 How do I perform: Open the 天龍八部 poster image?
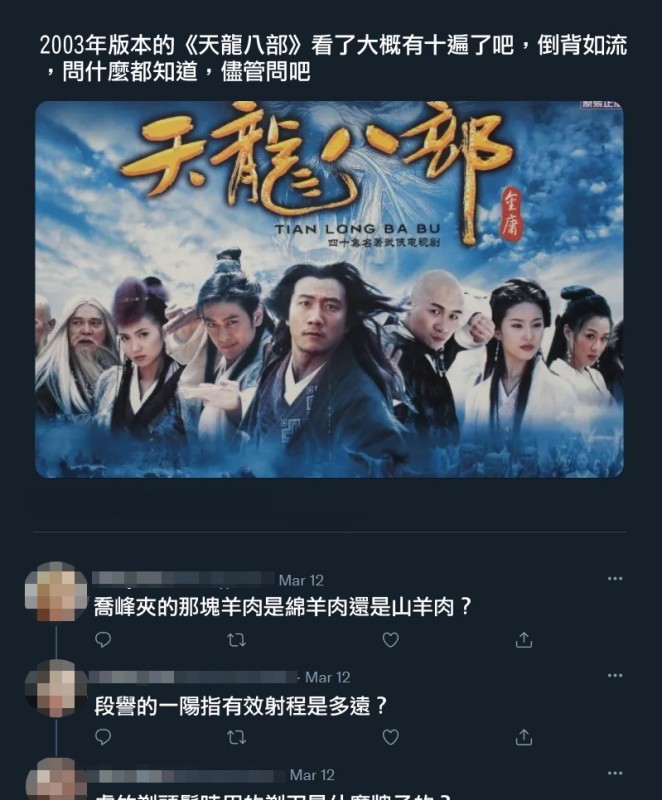coord(329,289)
